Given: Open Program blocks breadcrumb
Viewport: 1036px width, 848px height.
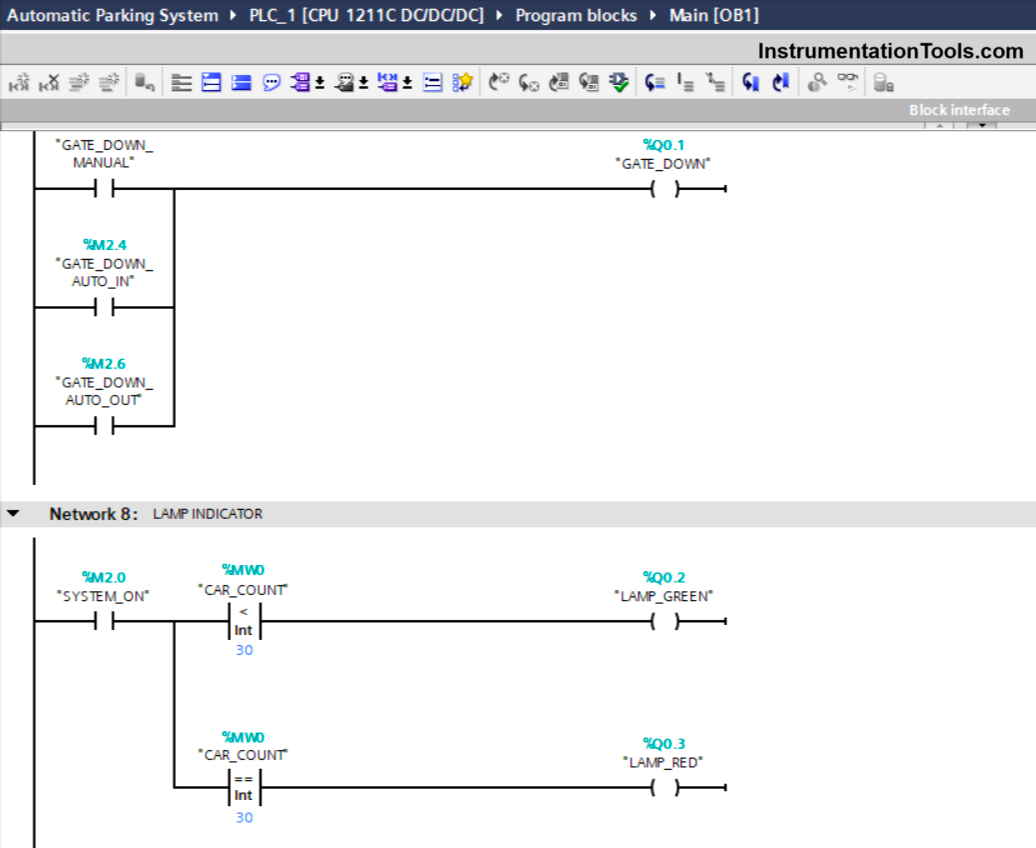Looking at the screenshot, I should (576, 15).
